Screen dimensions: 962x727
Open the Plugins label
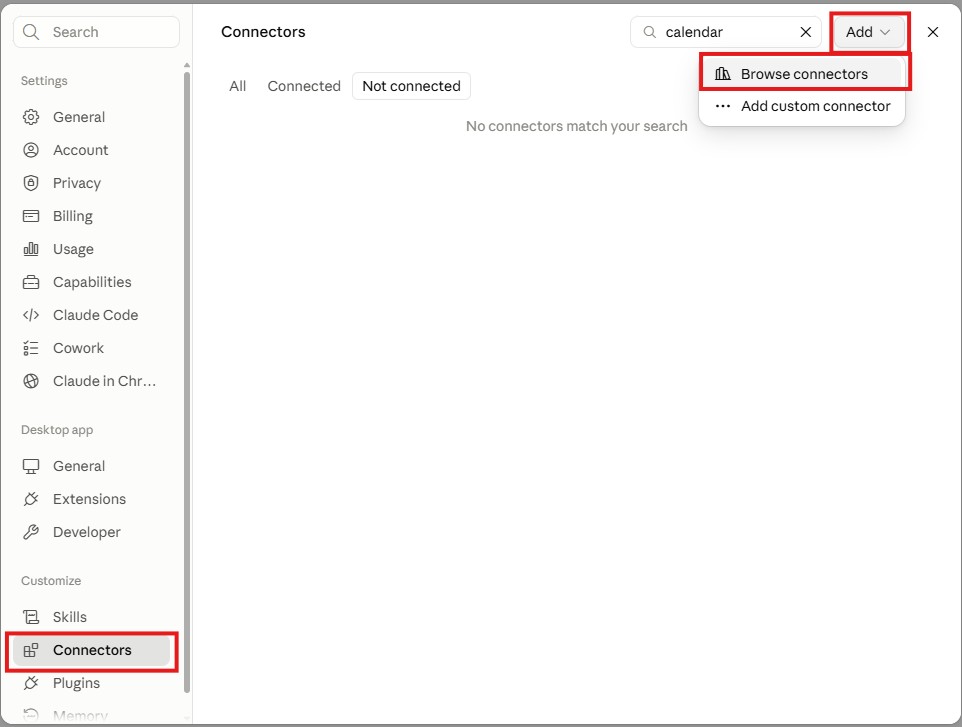[76, 683]
